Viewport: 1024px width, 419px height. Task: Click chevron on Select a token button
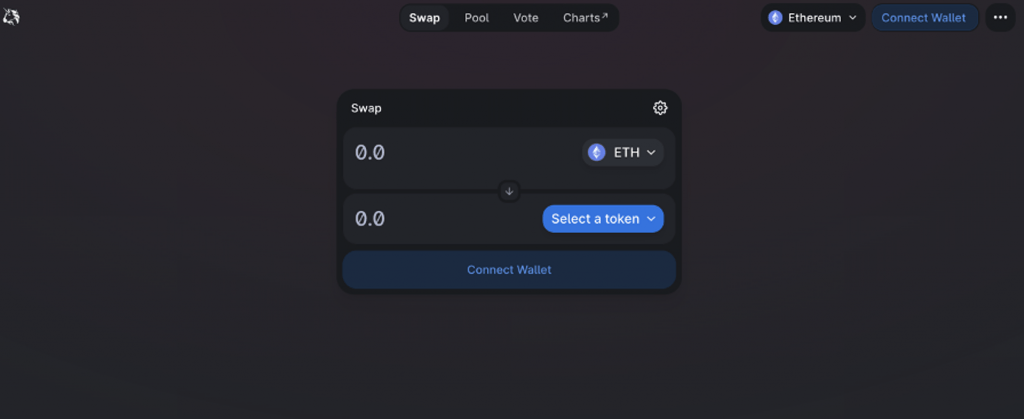pyautogui.click(x=650, y=219)
